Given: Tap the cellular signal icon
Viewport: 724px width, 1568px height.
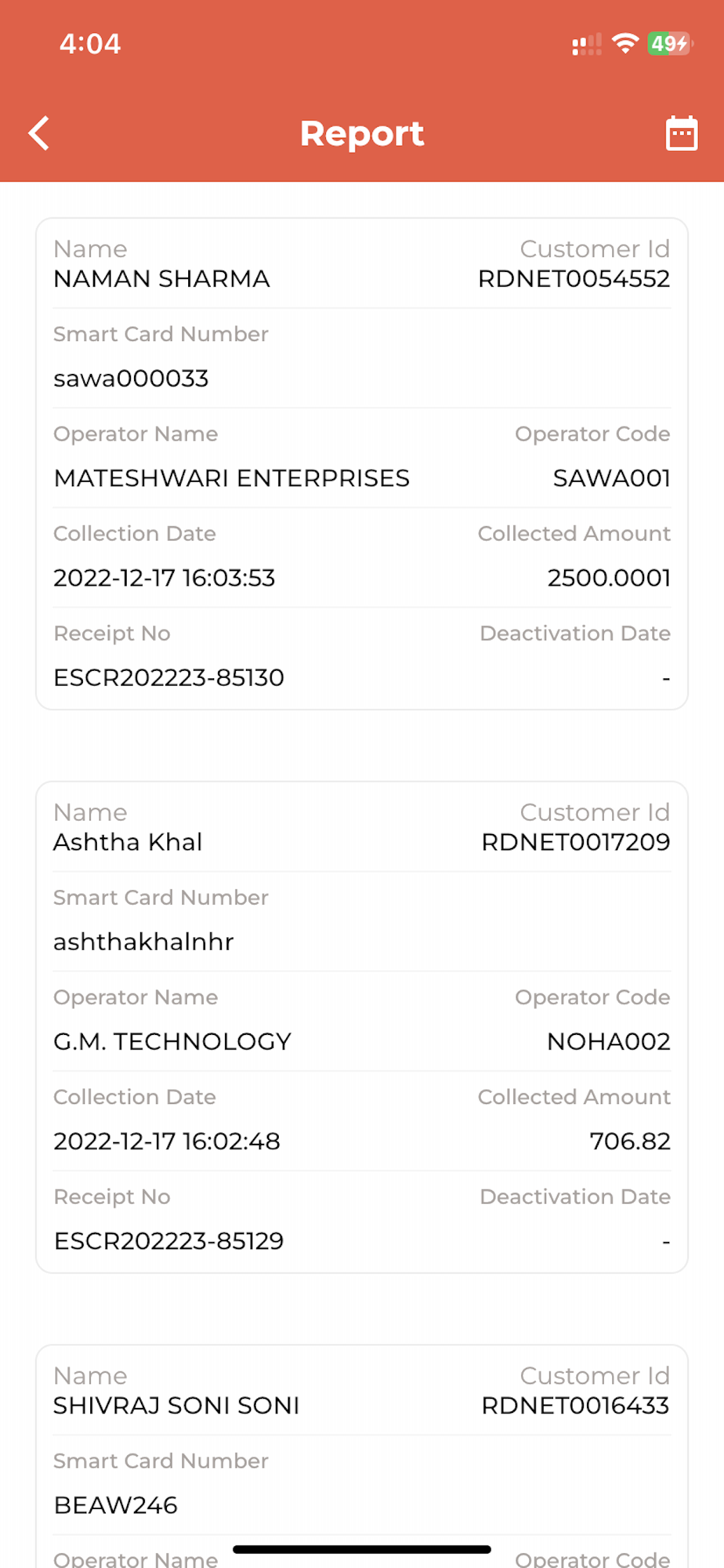Looking at the screenshot, I should click(586, 45).
